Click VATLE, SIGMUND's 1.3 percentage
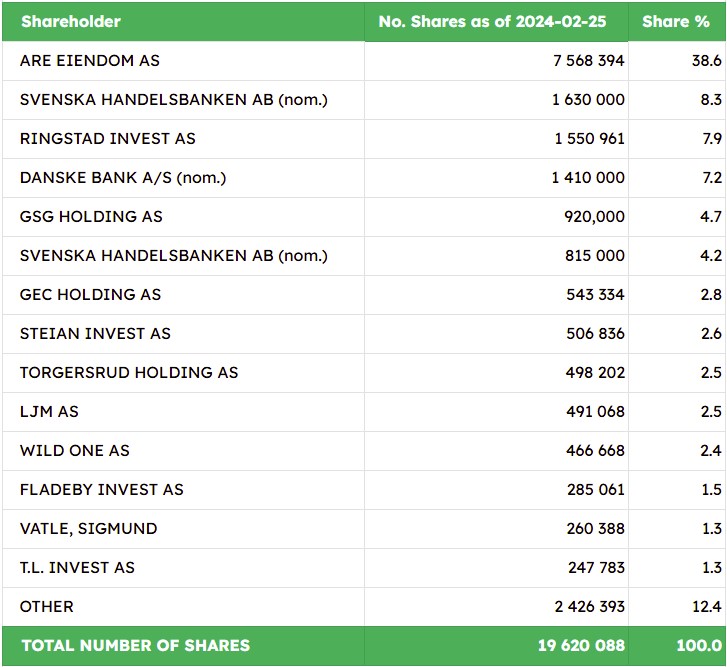The height and width of the screenshot is (667, 727). point(712,528)
